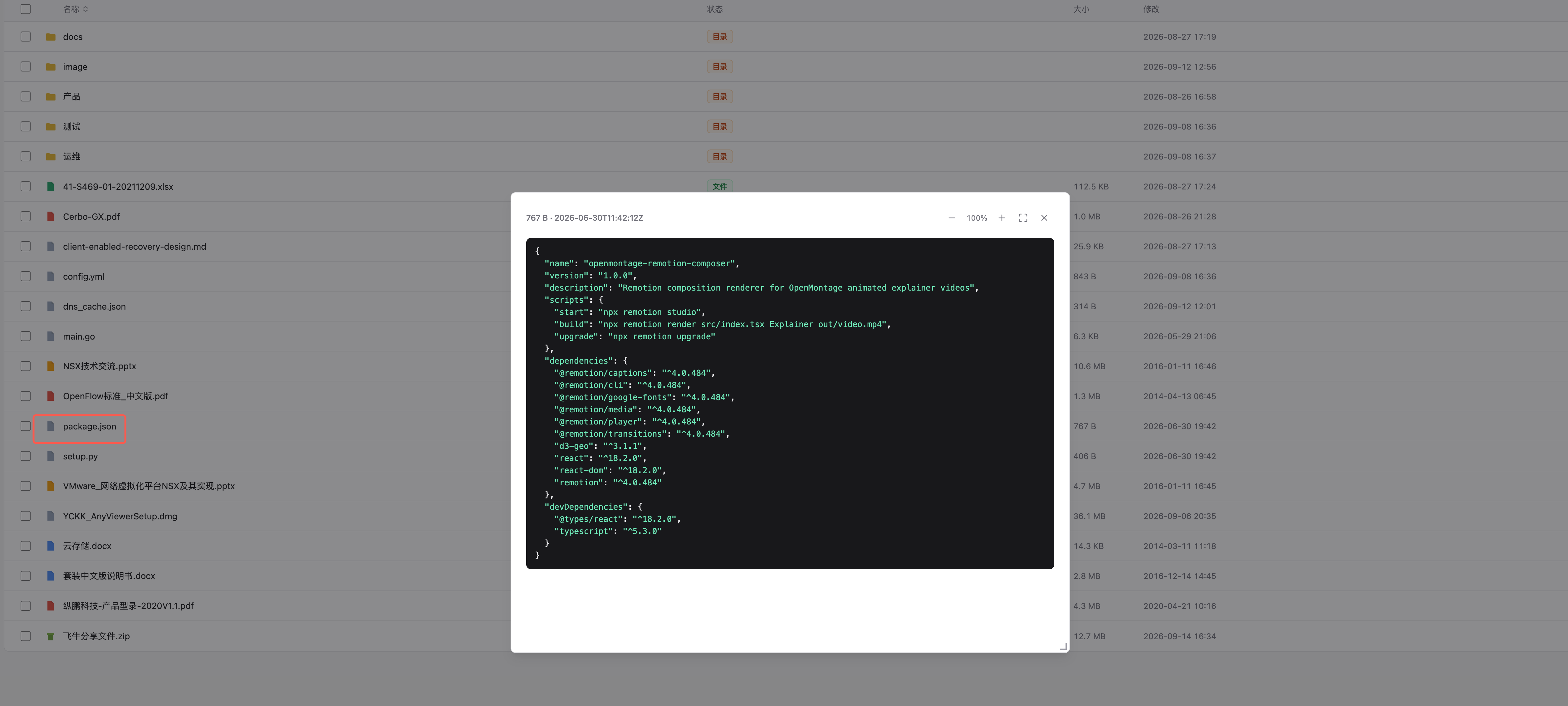This screenshot has width=1568, height=706.
Task: Zoom in the preview with plus icon
Action: [x=1001, y=218]
